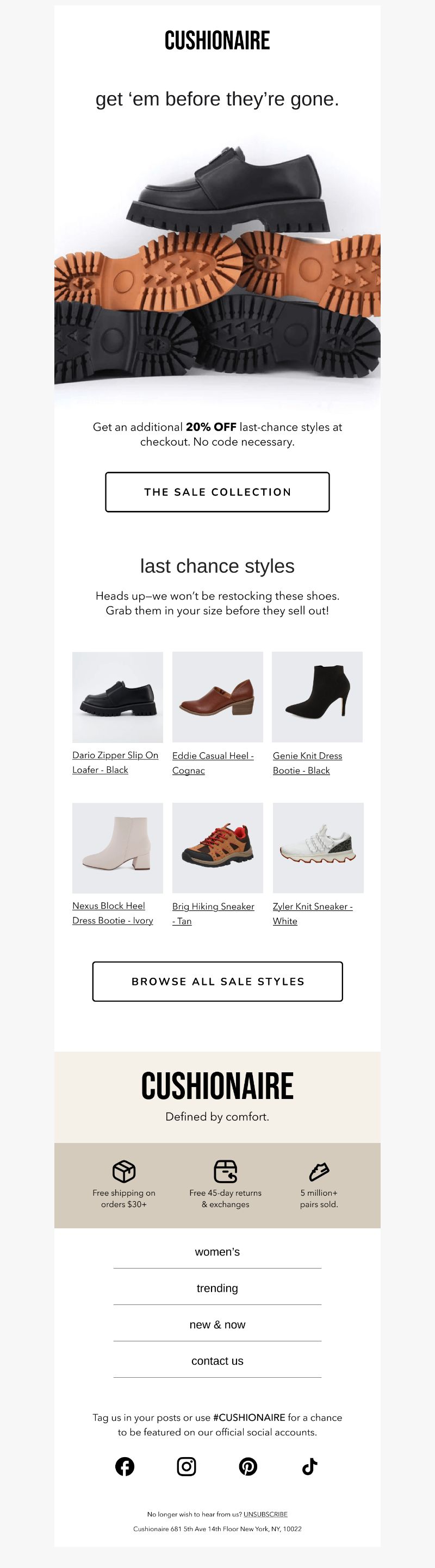Click the free shipping box icon
The width and height of the screenshot is (435, 1568).
123,1171
